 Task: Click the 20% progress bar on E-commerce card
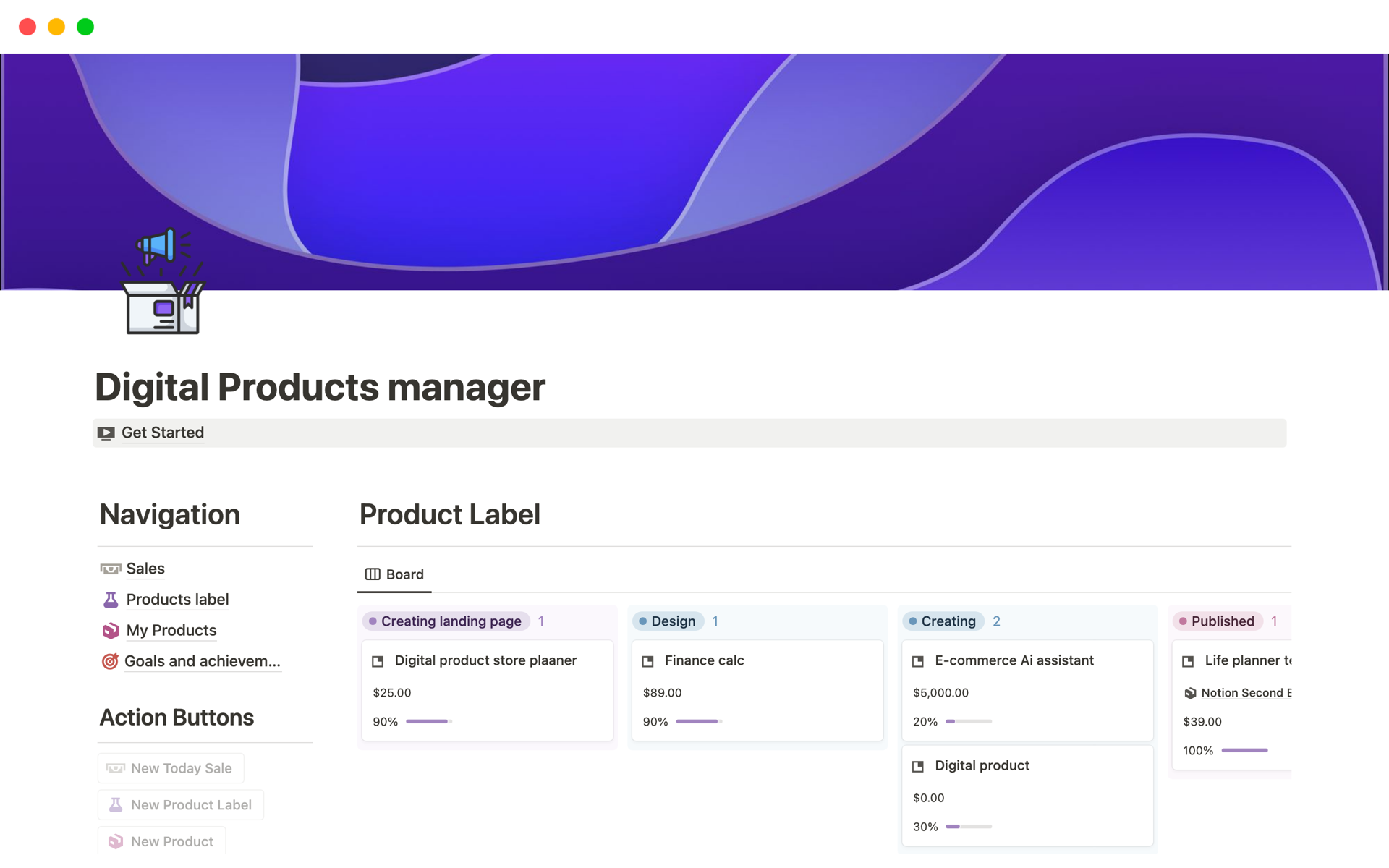tap(969, 722)
